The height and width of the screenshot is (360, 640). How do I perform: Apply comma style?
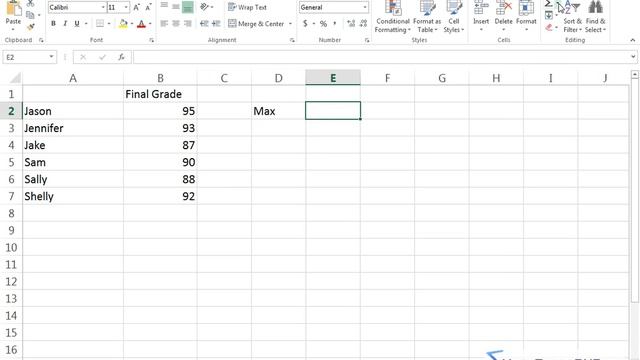click(335, 24)
